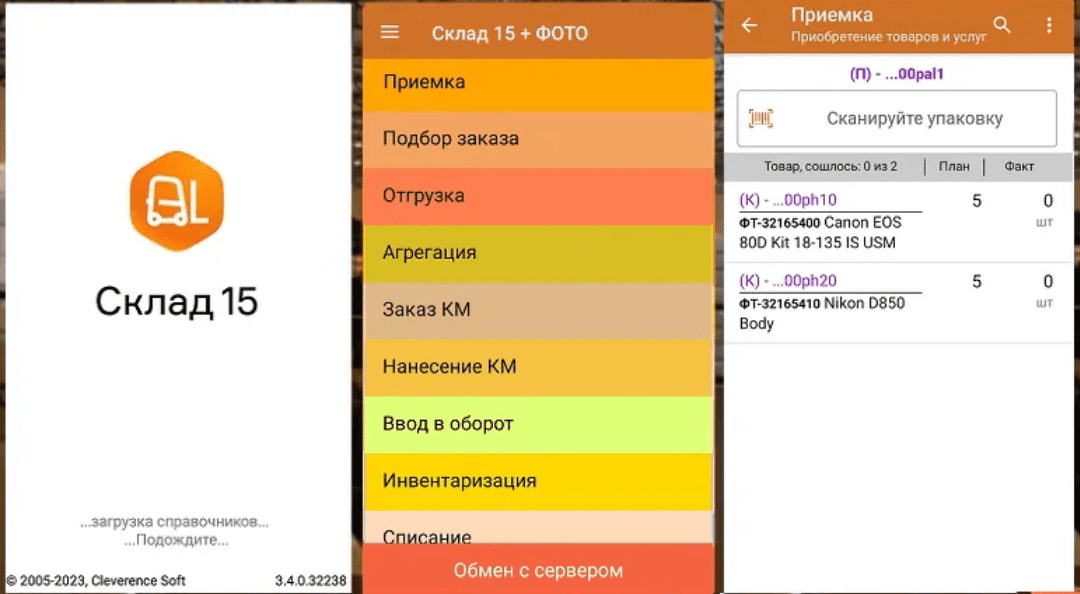
Task: Select Подбор заказа menu item
Action: [x=538, y=139]
